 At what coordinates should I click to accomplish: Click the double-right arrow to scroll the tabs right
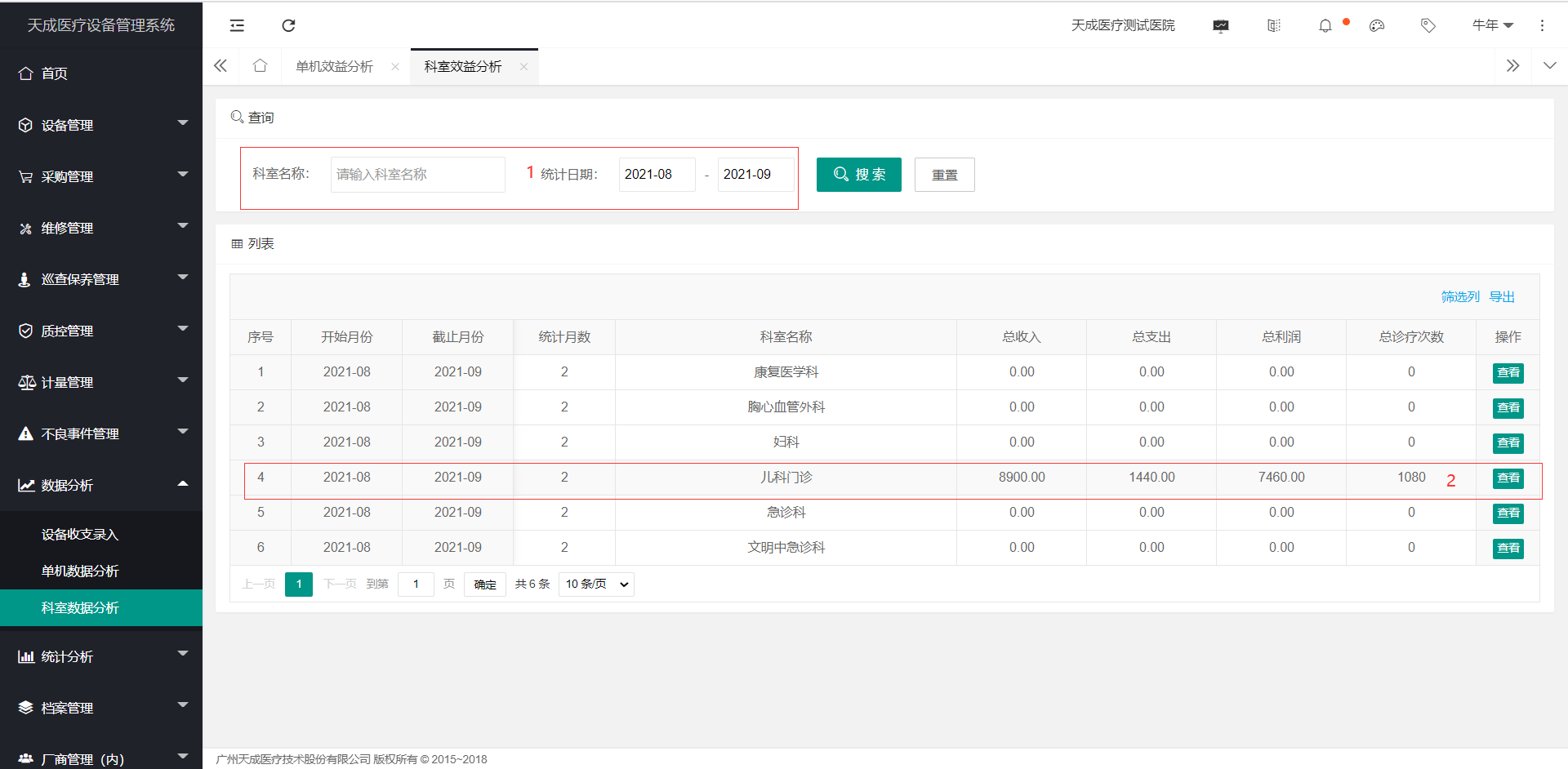pos(1512,66)
